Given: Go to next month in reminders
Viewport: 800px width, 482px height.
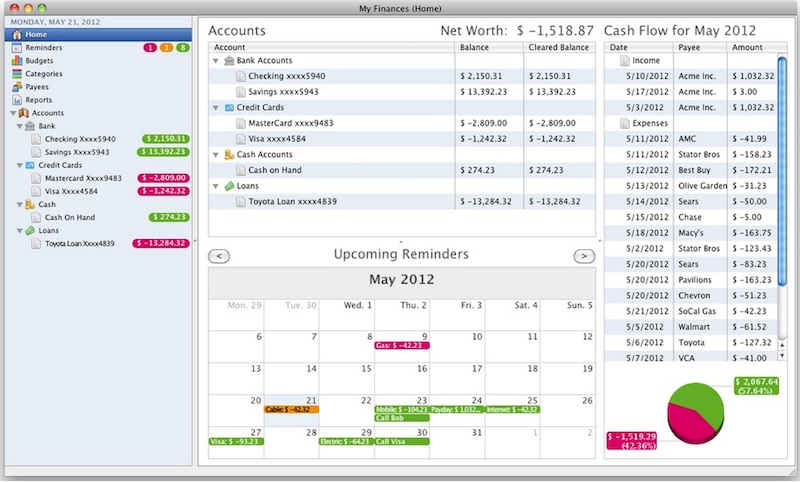Looking at the screenshot, I should [x=583, y=256].
